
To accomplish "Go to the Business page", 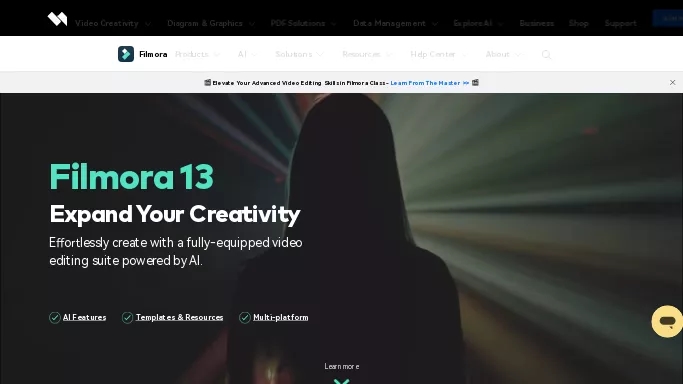I will point(536,23).
